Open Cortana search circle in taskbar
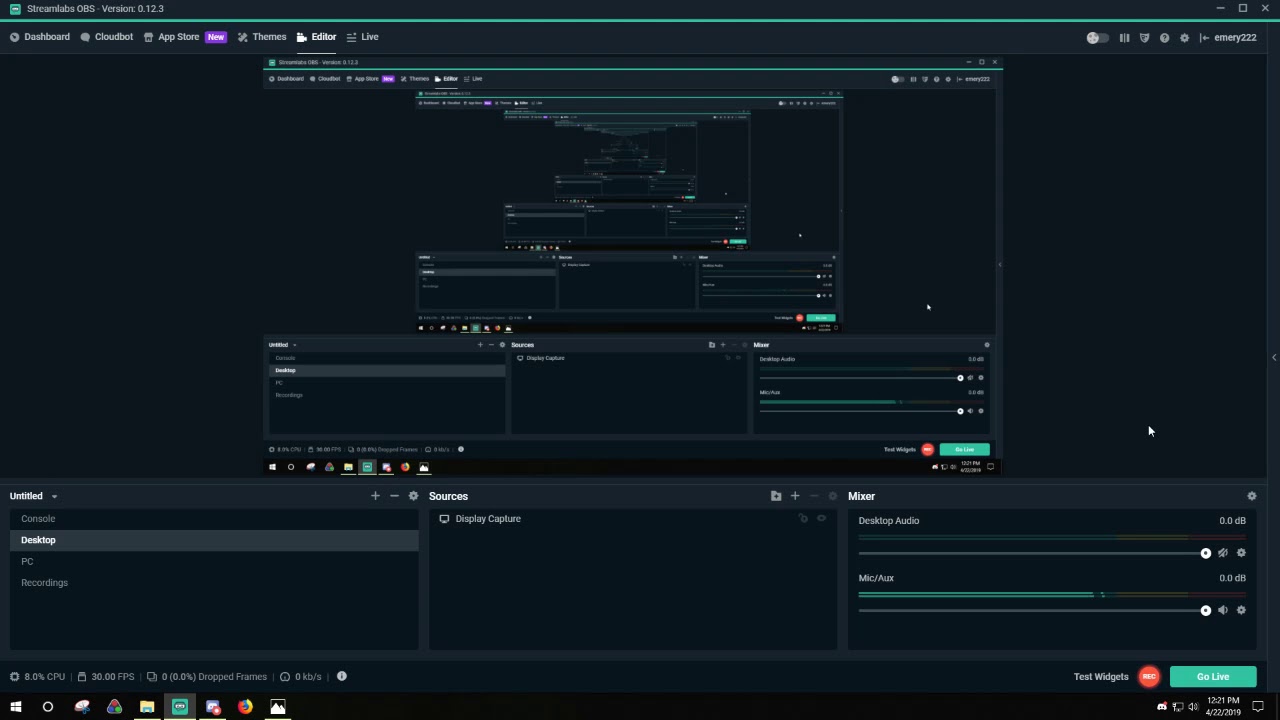Screen dimensions: 1280x720 click(47, 707)
